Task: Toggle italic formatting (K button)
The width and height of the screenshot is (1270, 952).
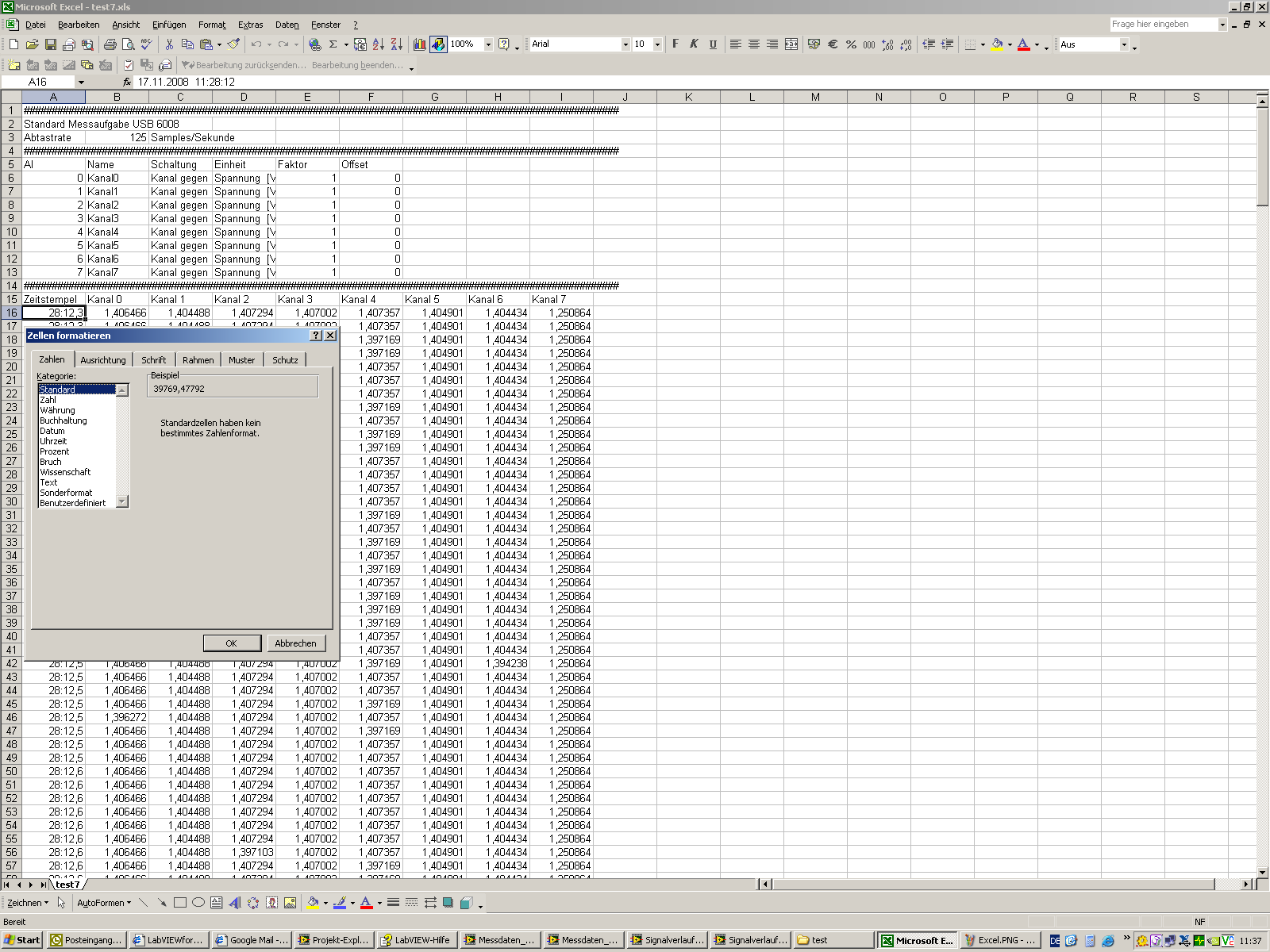Action: [694, 44]
